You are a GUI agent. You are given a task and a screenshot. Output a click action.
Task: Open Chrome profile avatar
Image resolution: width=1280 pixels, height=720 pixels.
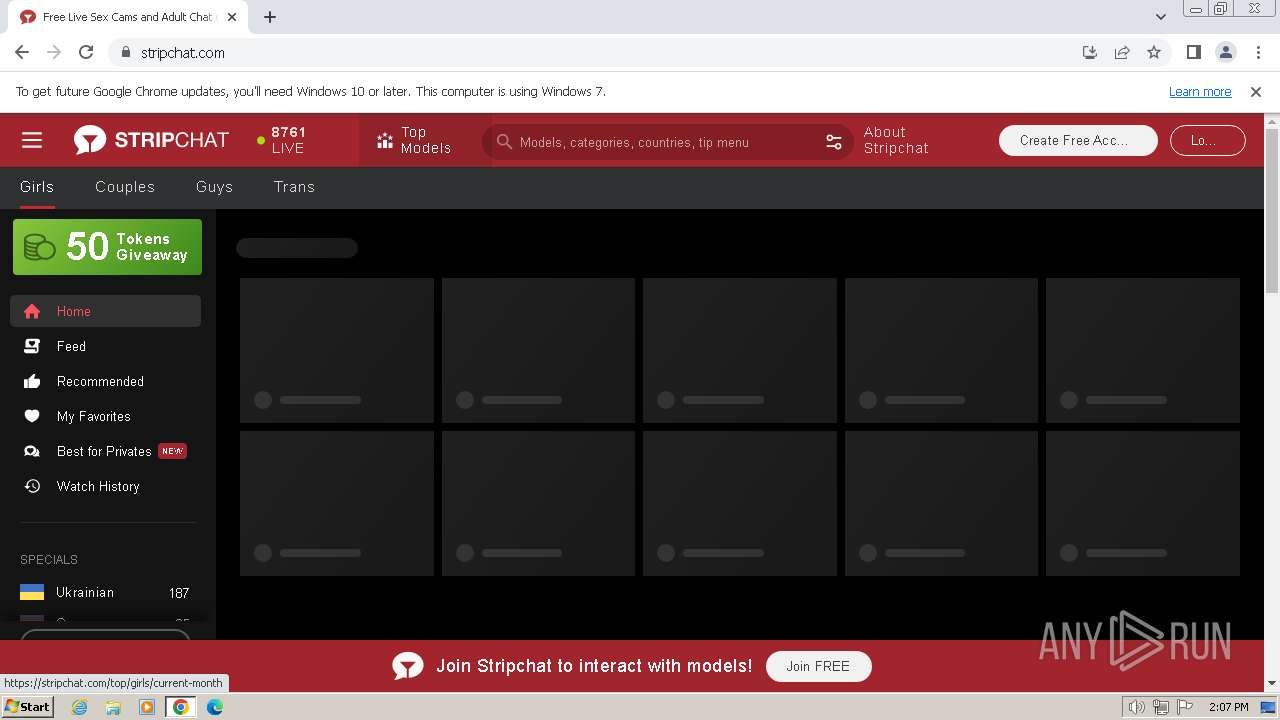pyautogui.click(x=1225, y=52)
